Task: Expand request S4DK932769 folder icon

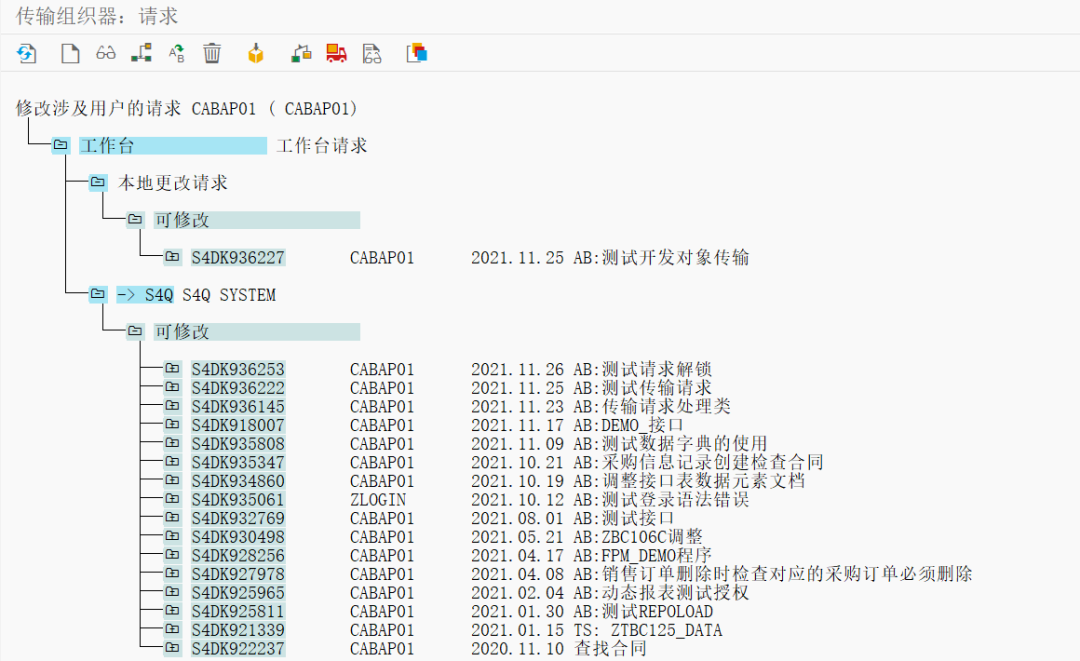Action: click(172, 517)
